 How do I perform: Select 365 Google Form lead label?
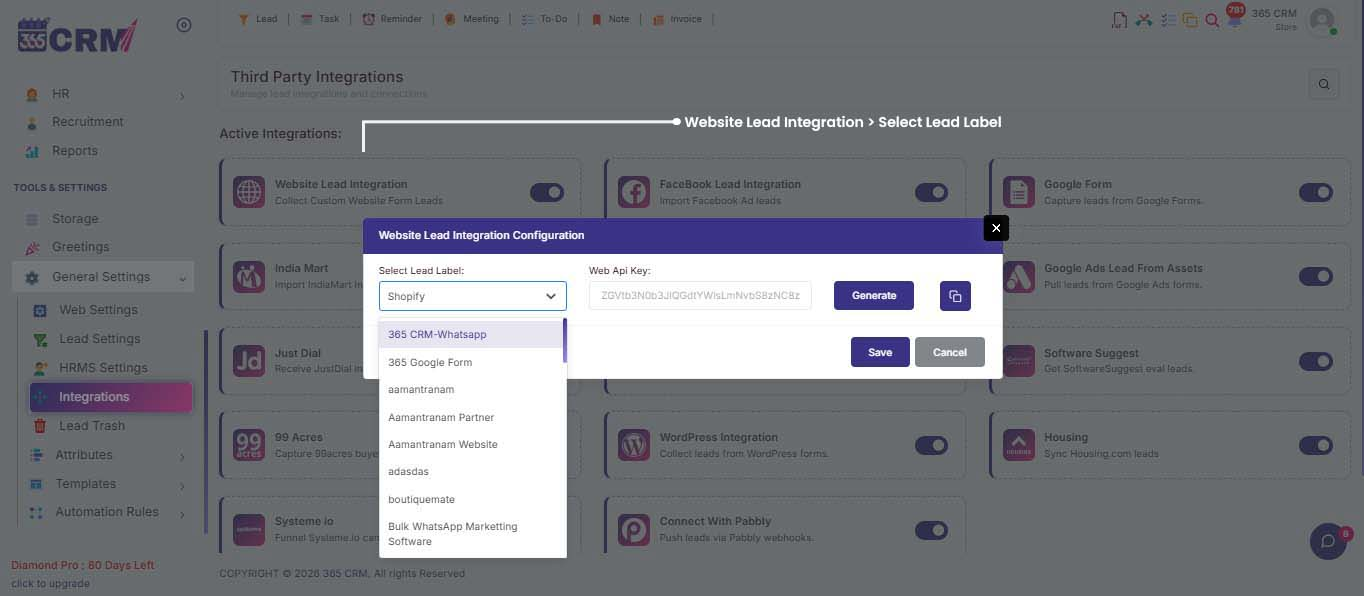point(471,362)
